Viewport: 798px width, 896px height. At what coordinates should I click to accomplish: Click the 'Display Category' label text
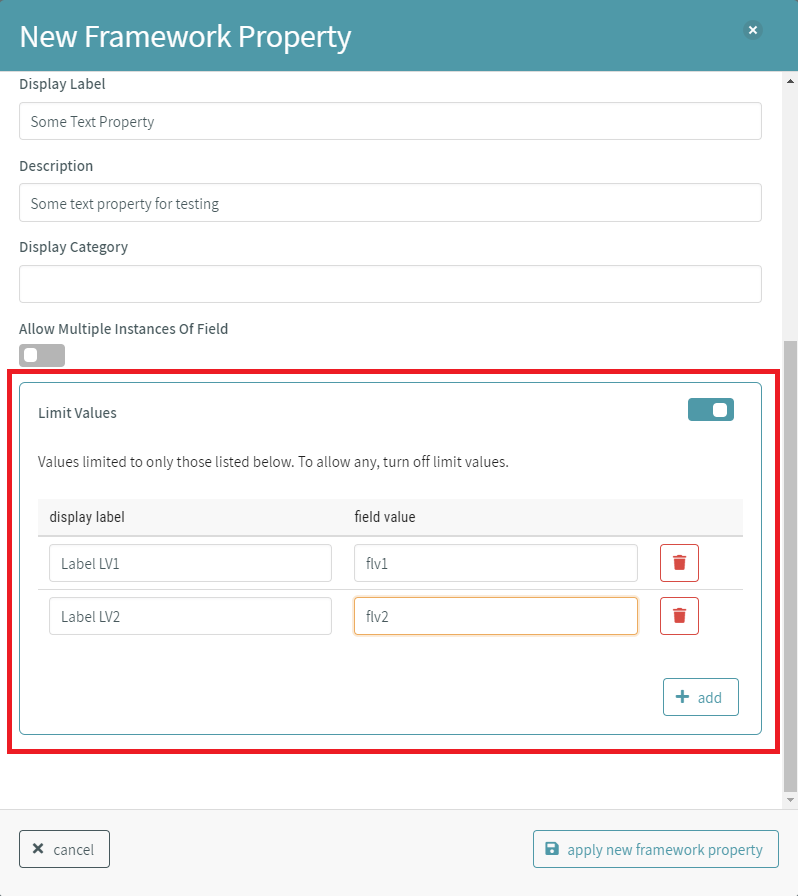pos(73,247)
